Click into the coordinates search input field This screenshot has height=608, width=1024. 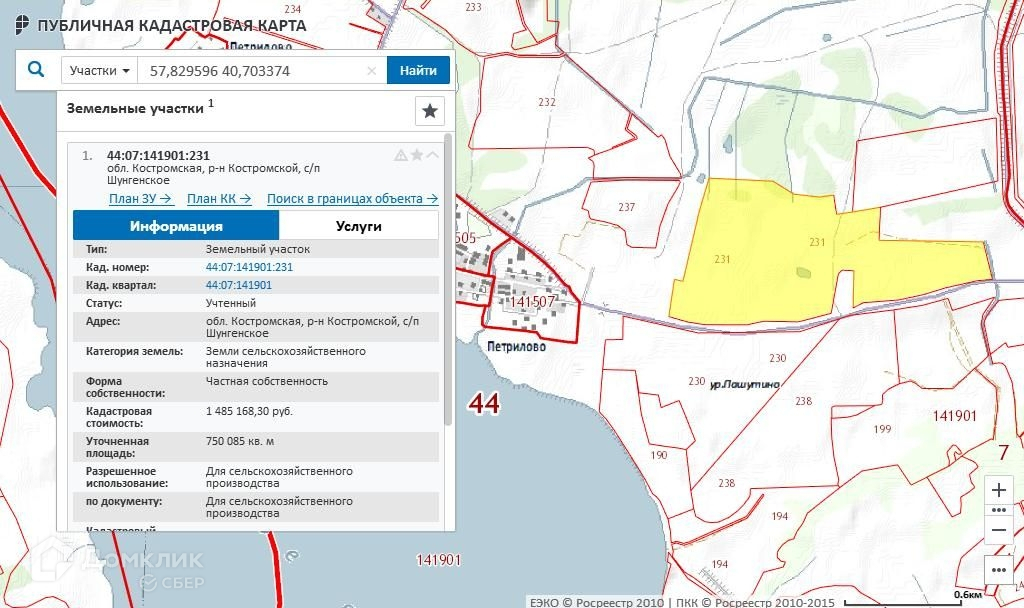pyautogui.click(x=250, y=71)
